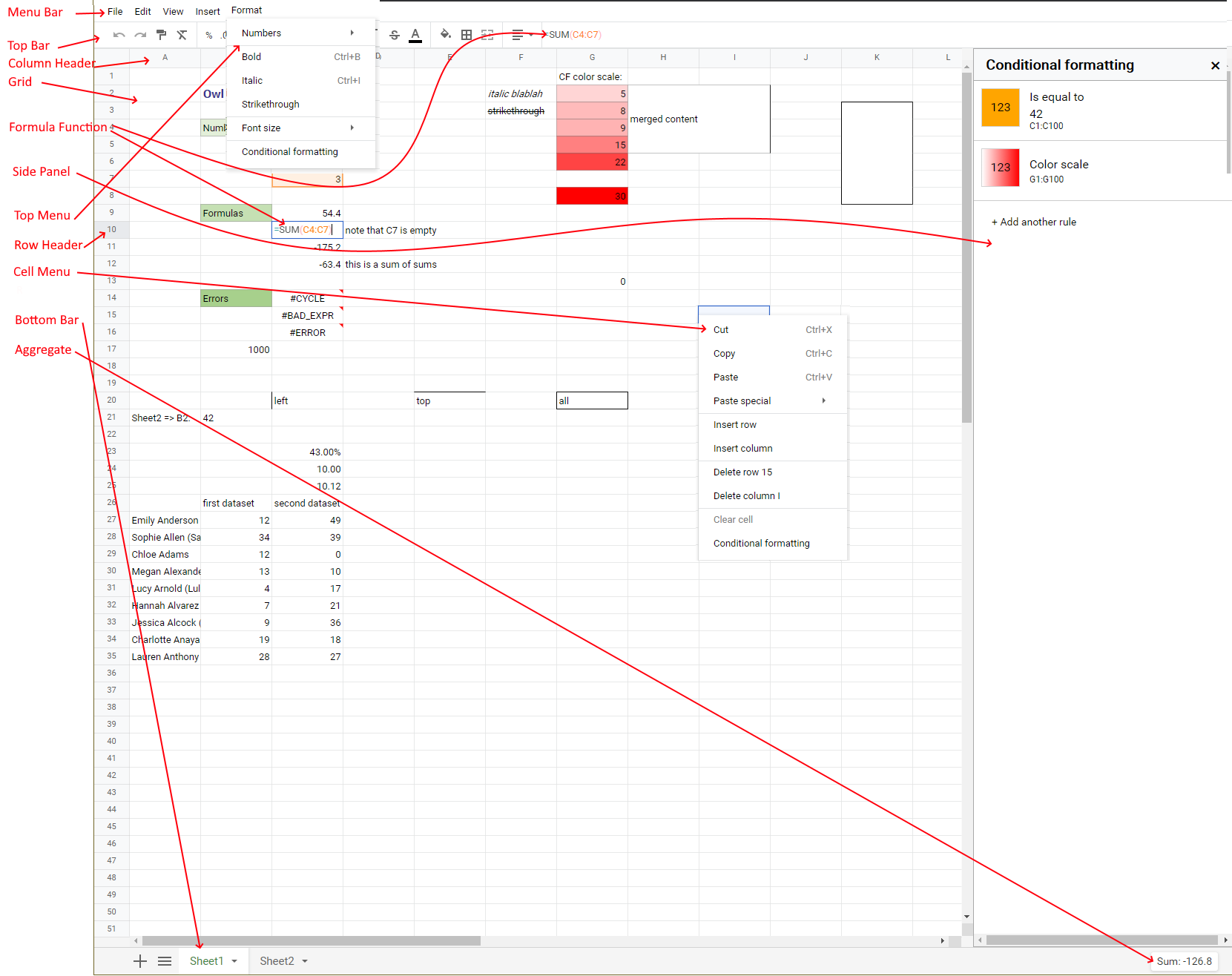Open the Sheet1 tab dropdown arrow
The height and width of the screenshot is (976, 1232).
234,961
